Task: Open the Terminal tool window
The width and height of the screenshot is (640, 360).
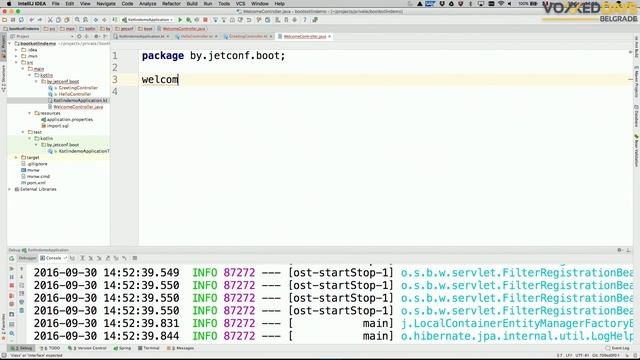Action: click(x=148, y=348)
